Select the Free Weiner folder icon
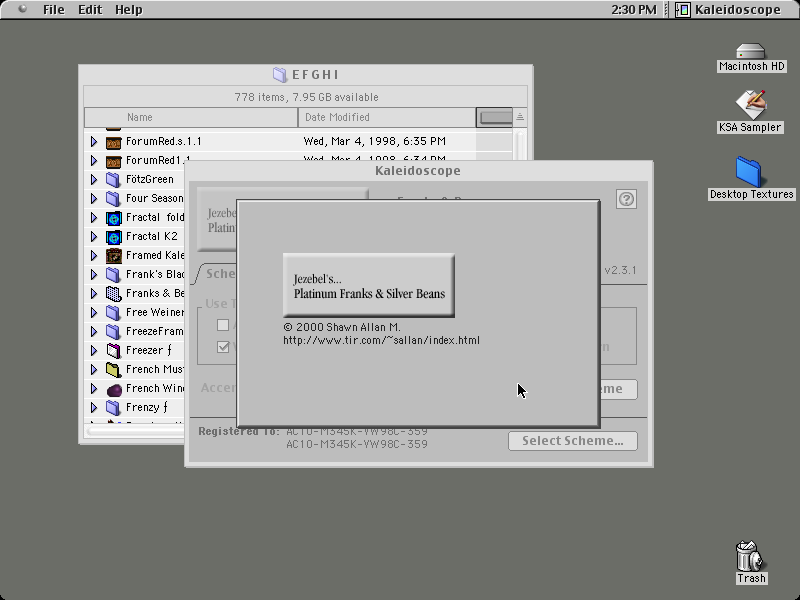The height and width of the screenshot is (600, 800). tap(113, 312)
